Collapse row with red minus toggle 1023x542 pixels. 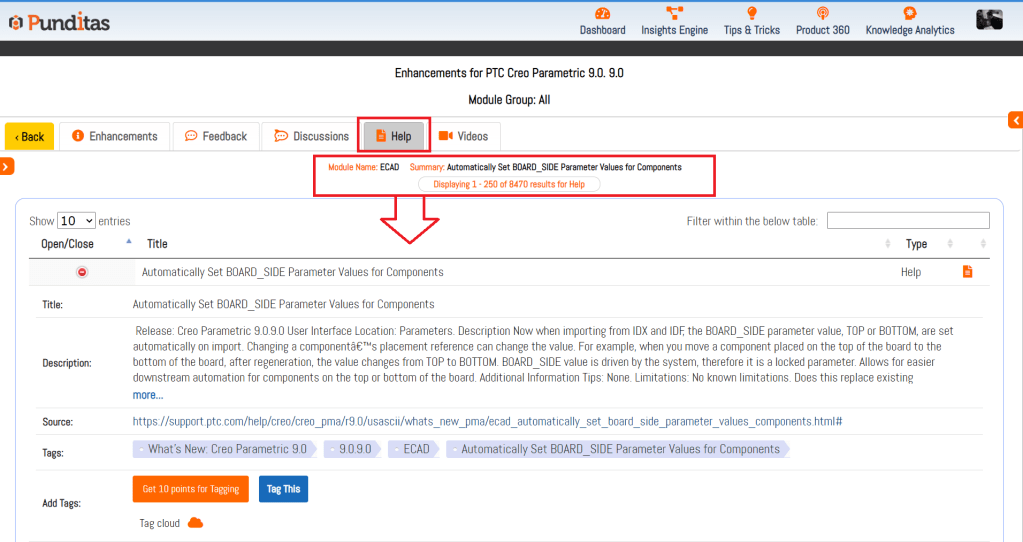click(82, 272)
